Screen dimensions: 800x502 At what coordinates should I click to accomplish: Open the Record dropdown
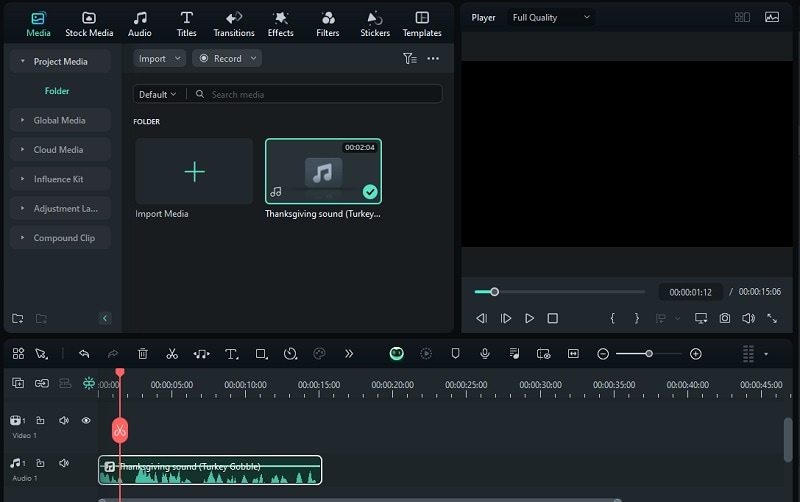point(227,59)
